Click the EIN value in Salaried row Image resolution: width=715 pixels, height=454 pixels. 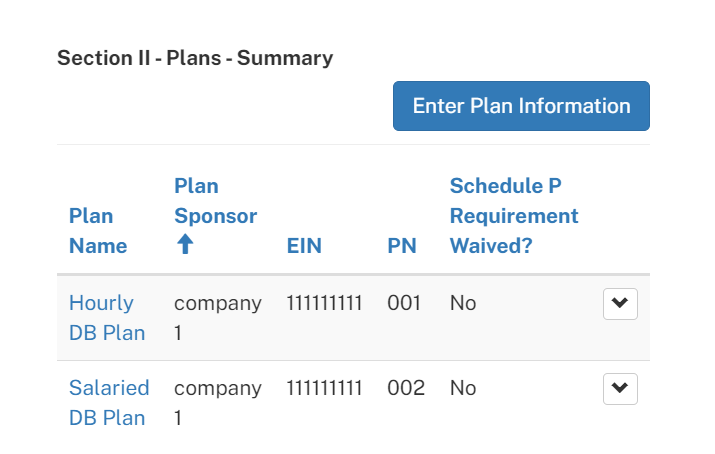pos(324,388)
